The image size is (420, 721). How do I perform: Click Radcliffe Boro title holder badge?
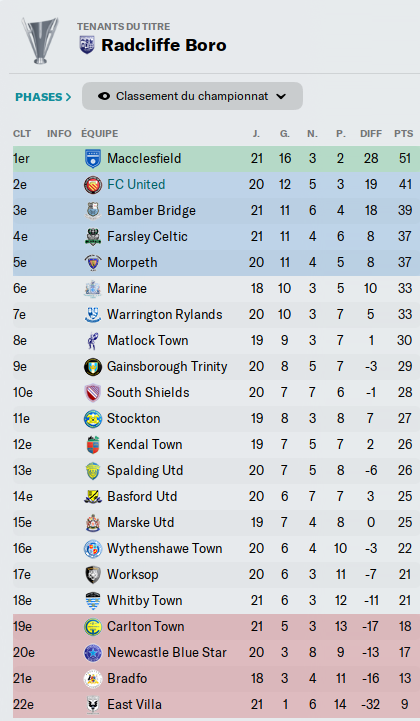tap(87, 45)
